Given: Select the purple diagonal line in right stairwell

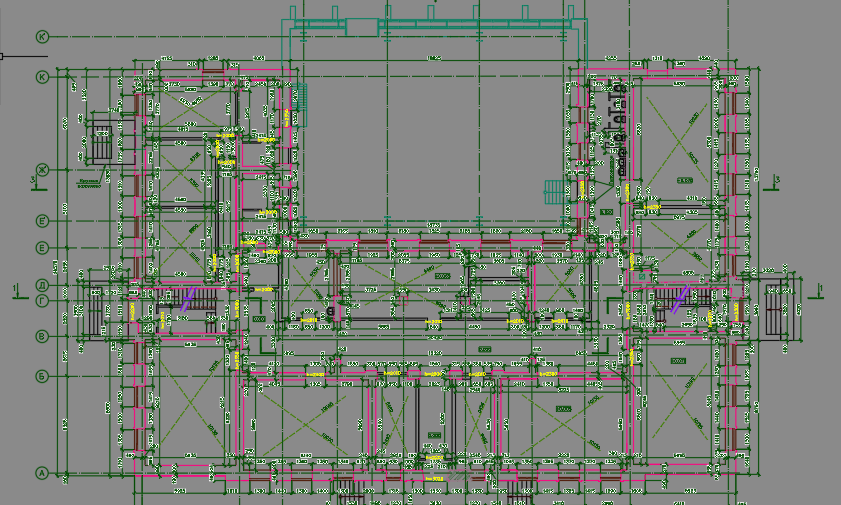Looking at the screenshot, I should point(680,298).
